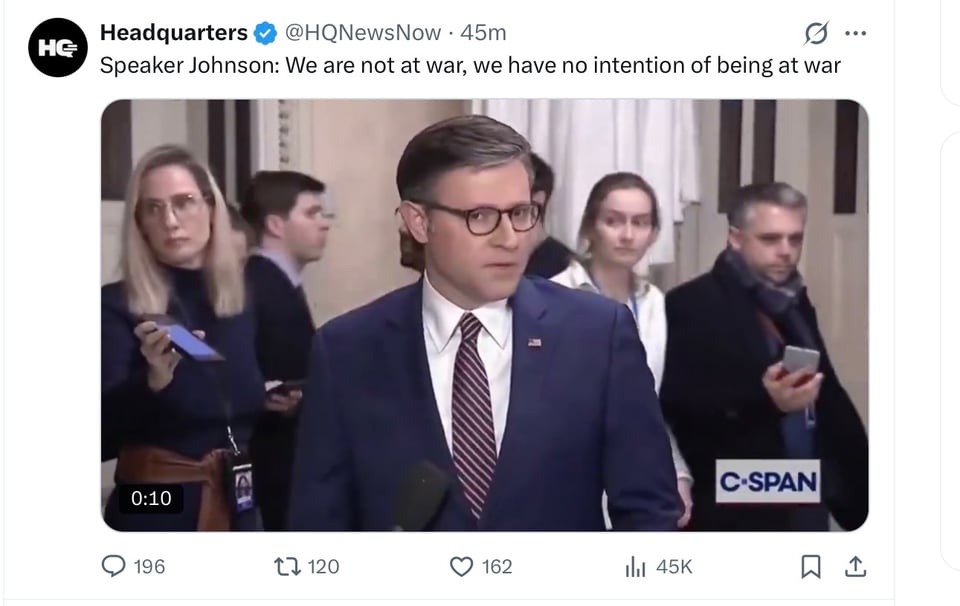960x606 pixels.
Task: Click the Headquarters display name
Action: click(x=173, y=32)
